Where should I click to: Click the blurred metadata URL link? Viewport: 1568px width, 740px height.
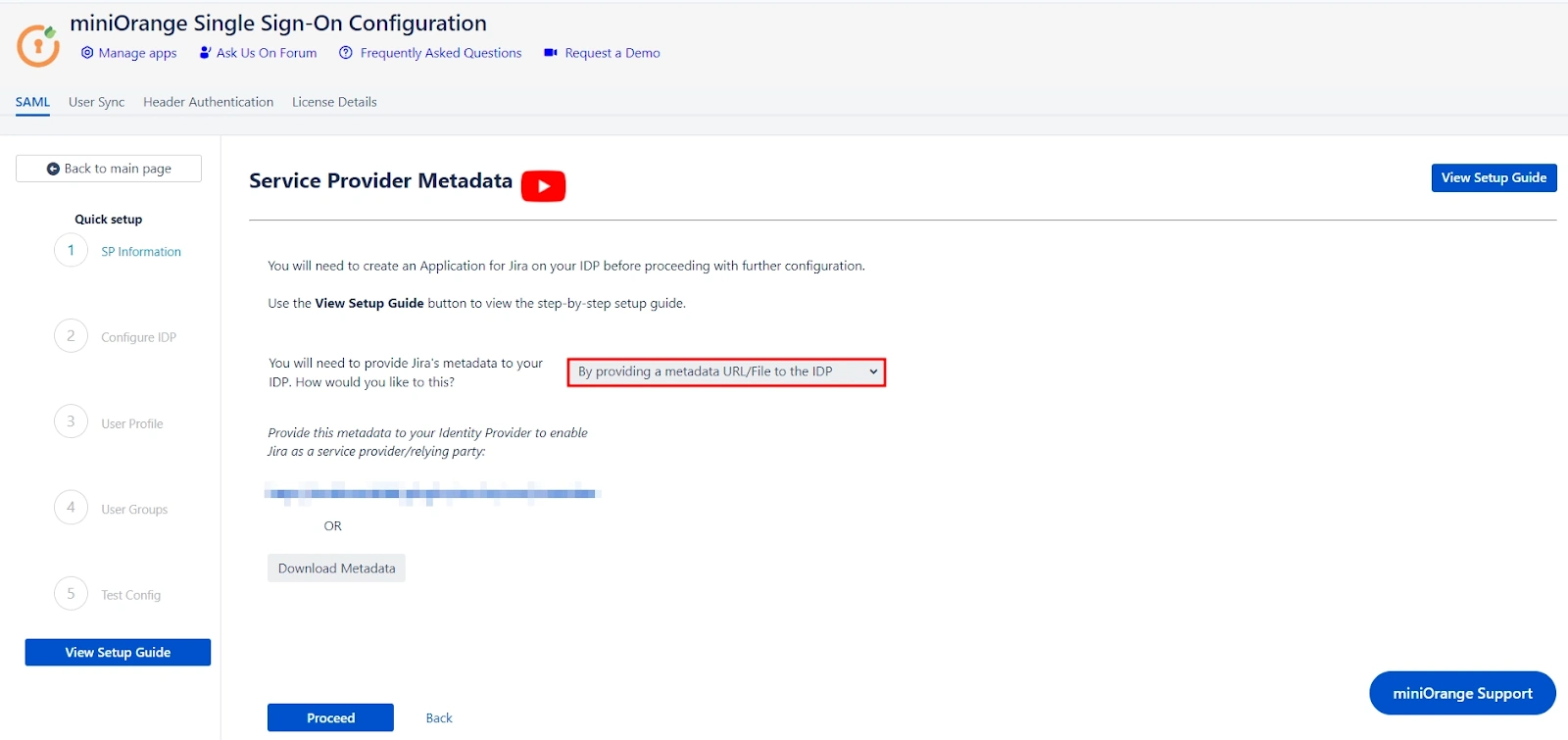pyautogui.click(x=432, y=493)
